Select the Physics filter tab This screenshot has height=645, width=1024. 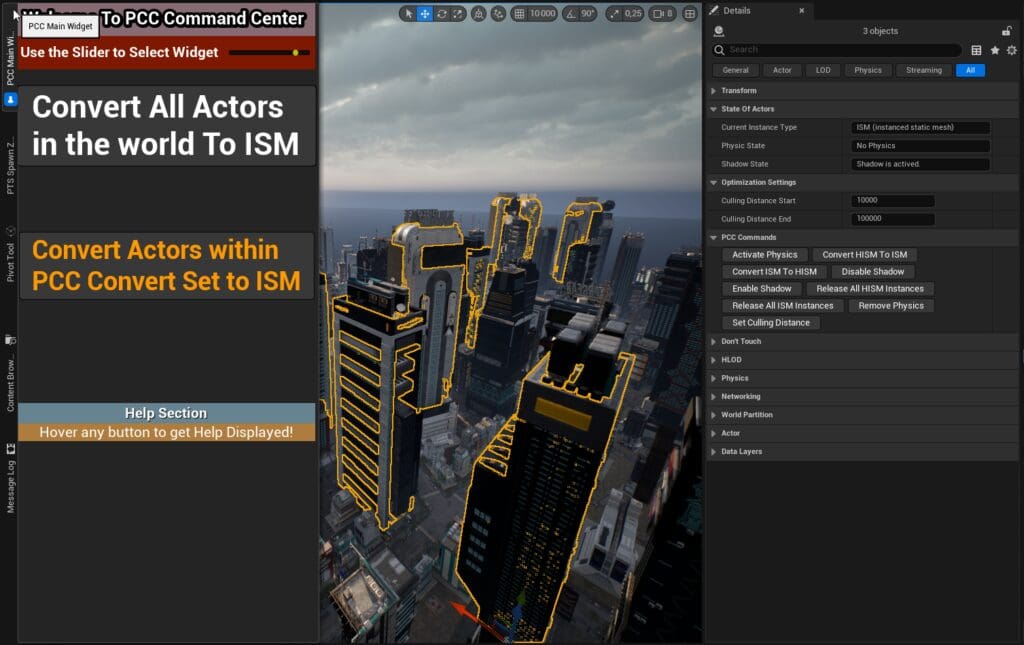pyautogui.click(x=867, y=70)
